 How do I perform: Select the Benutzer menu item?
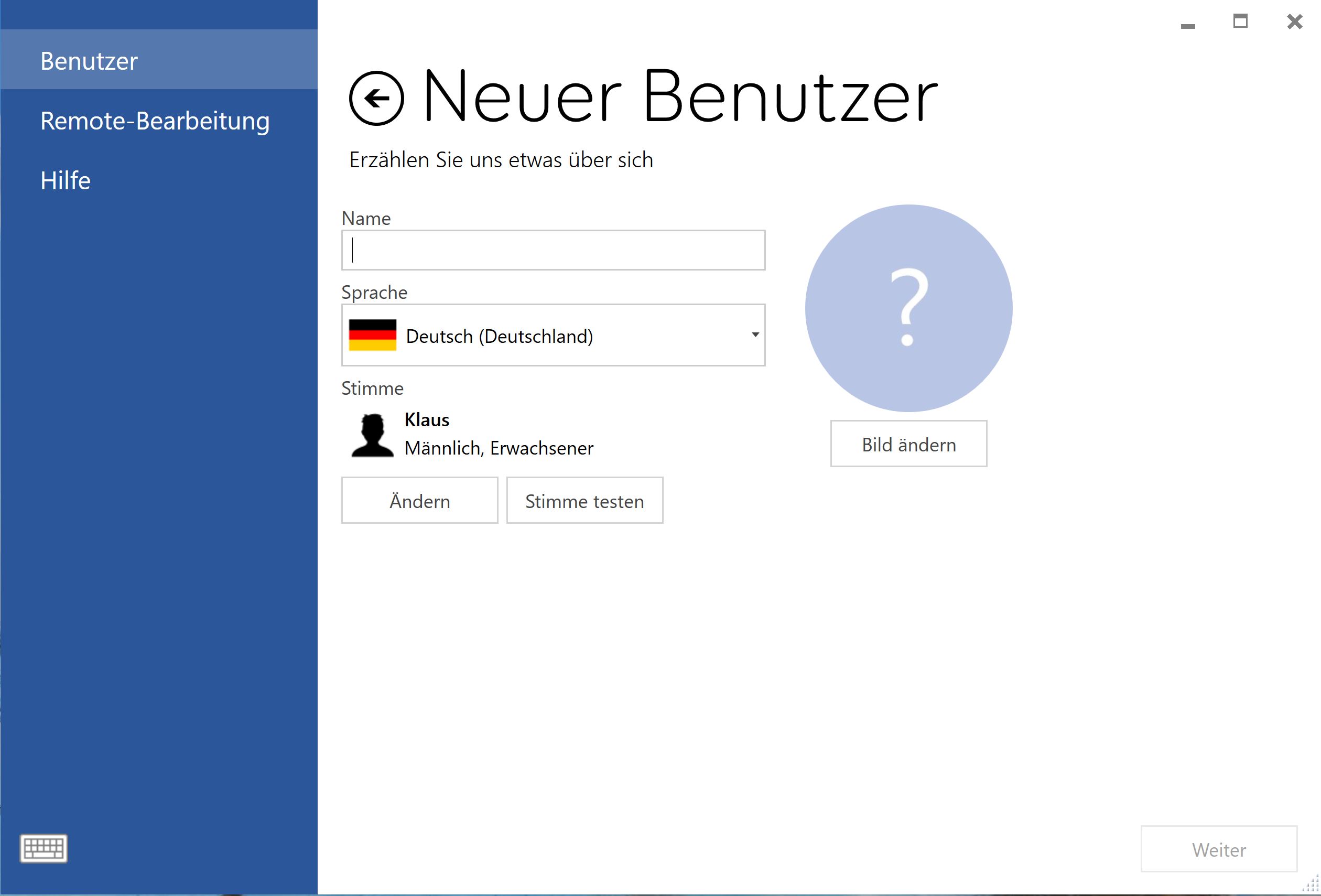pyautogui.click(x=89, y=61)
